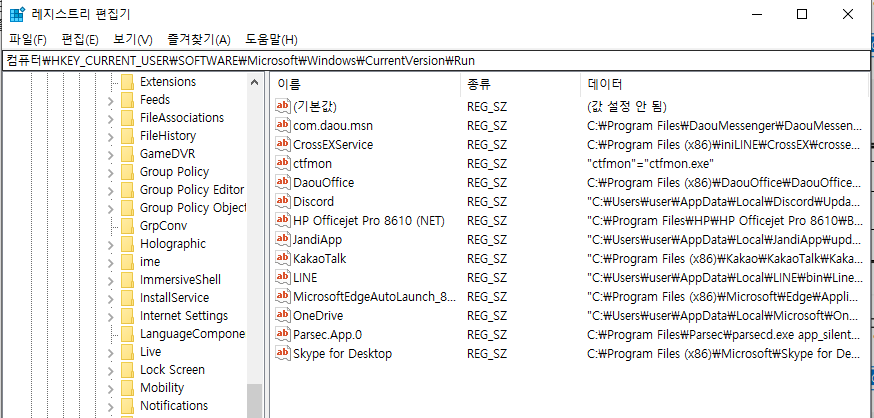Select the LanguageComponents key label

click(192, 334)
